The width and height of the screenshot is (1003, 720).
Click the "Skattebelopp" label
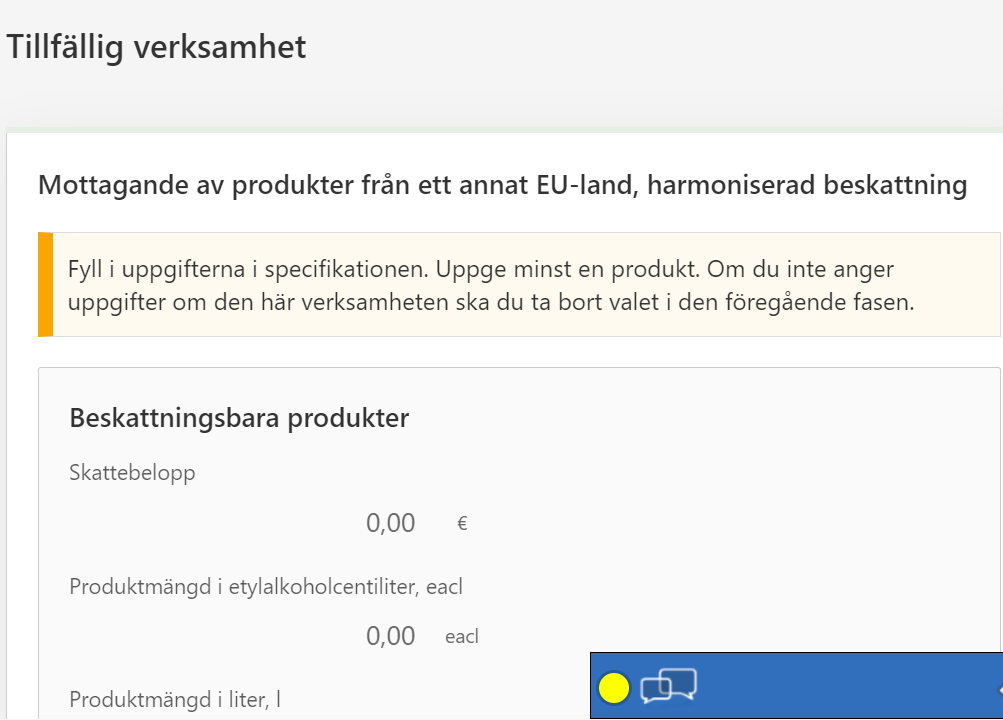click(132, 473)
